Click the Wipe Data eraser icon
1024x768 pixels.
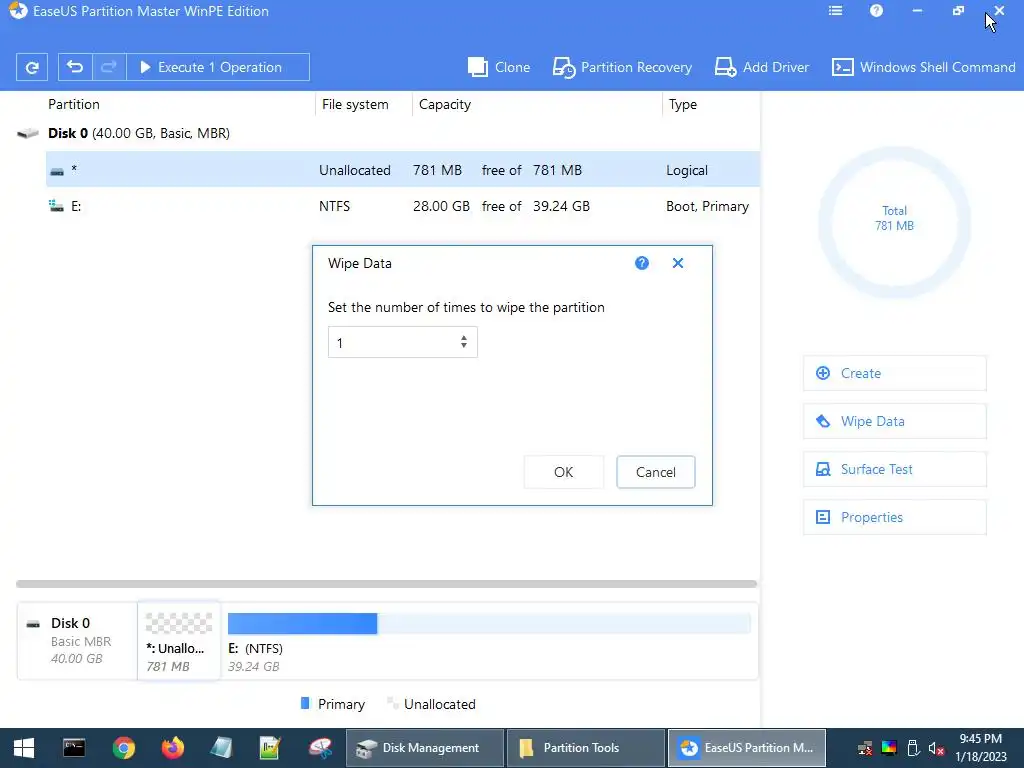(x=823, y=421)
